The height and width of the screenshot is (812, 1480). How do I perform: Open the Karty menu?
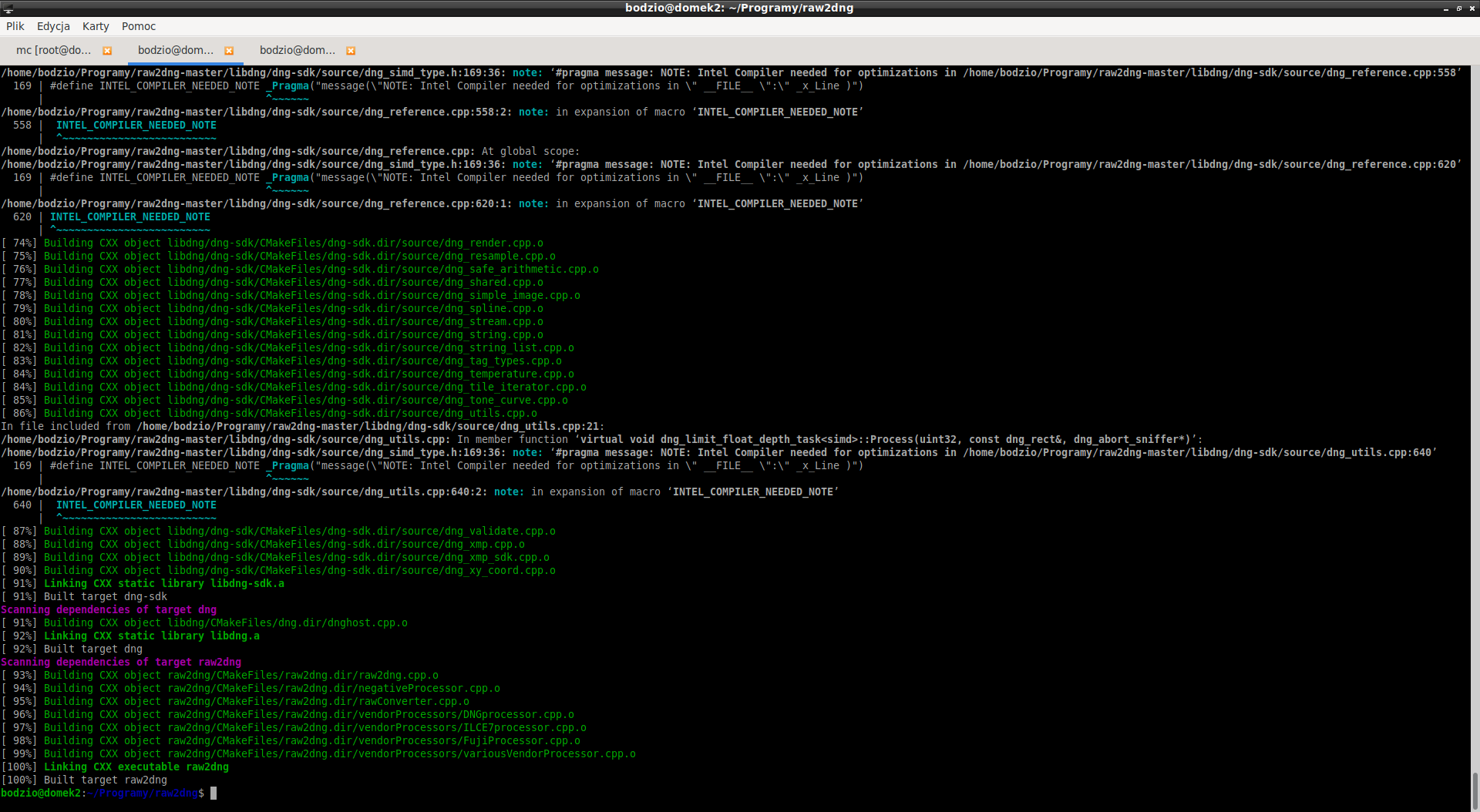pyautogui.click(x=96, y=26)
